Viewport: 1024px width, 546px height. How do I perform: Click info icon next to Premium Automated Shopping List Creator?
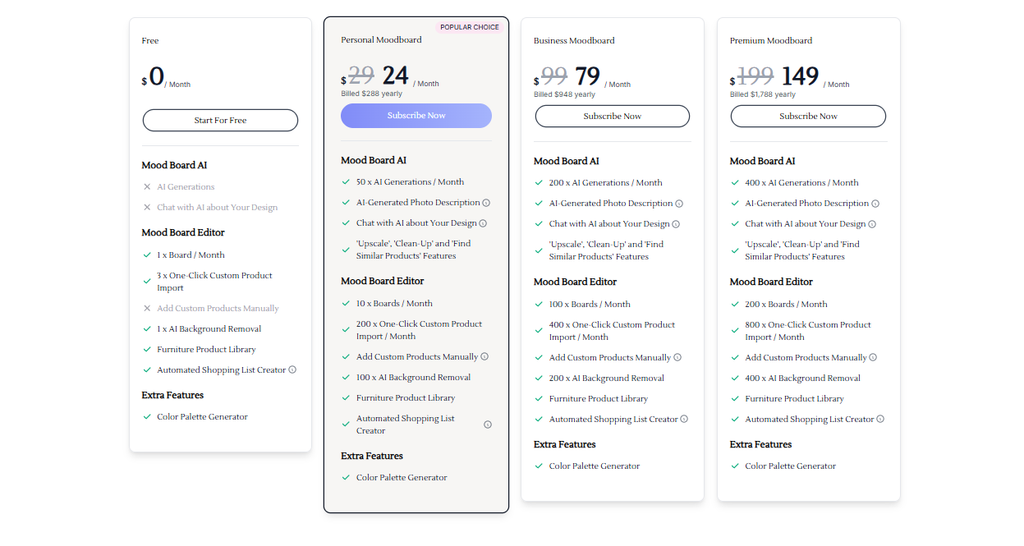880,419
